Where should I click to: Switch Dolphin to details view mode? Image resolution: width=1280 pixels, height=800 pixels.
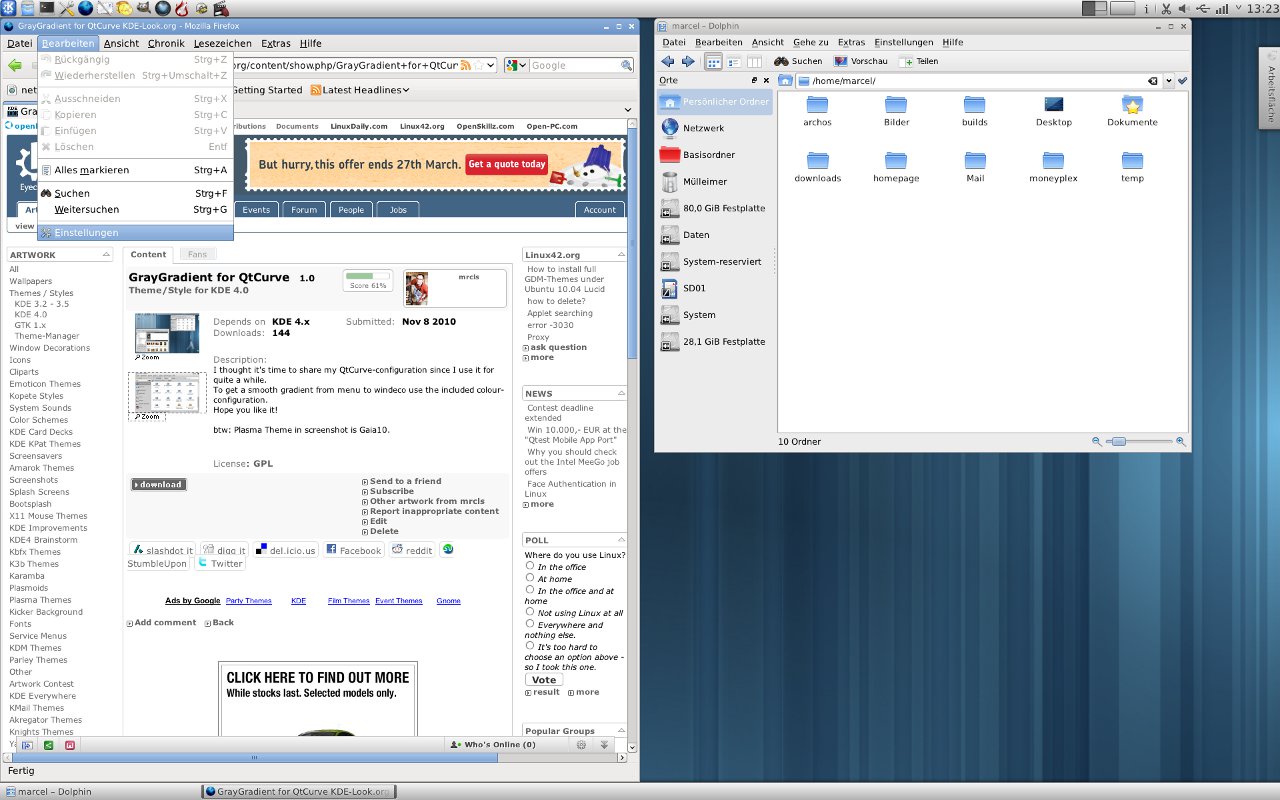pyautogui.click(x=734, y=61)
